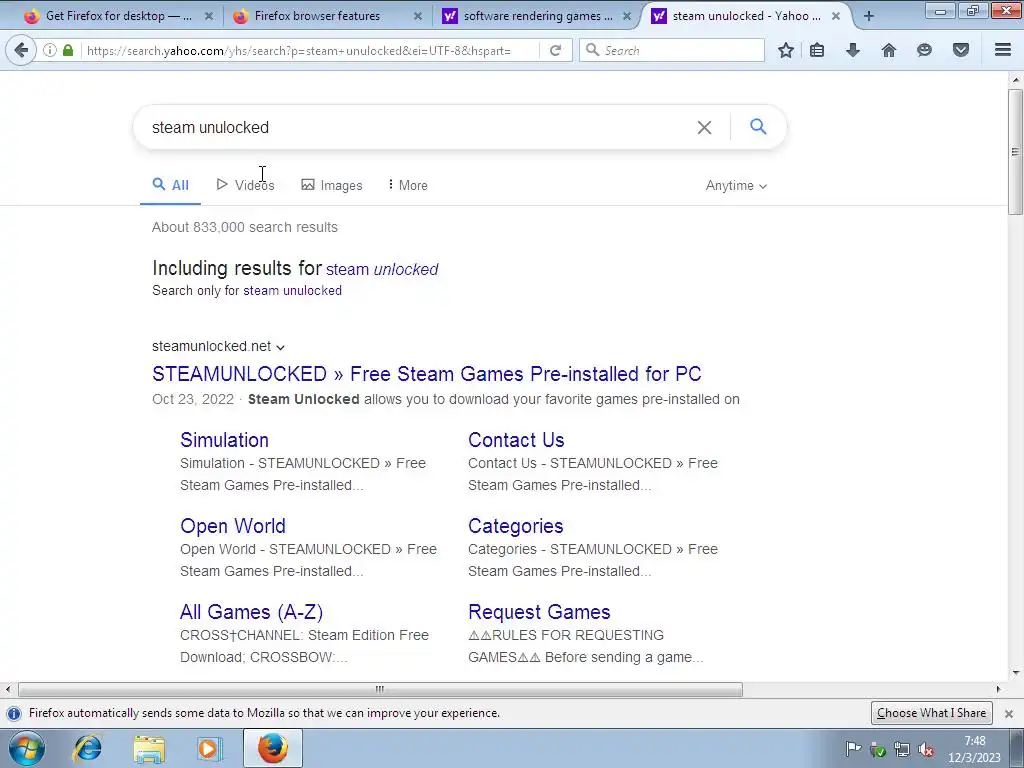
Task: Click 'About 833,000 search results' text
Action: (x=245, y=227)
